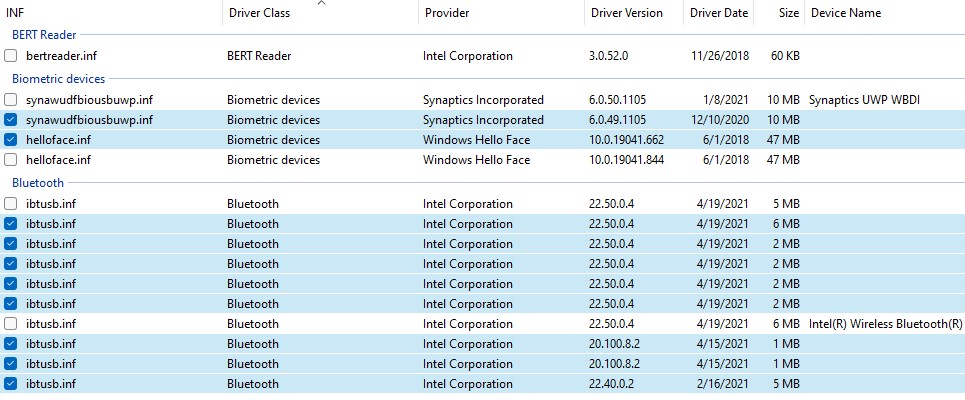The width and height of the screenshot is (965, 400).
Task: Collapse the Bluetooth group header
Action: 38,183
